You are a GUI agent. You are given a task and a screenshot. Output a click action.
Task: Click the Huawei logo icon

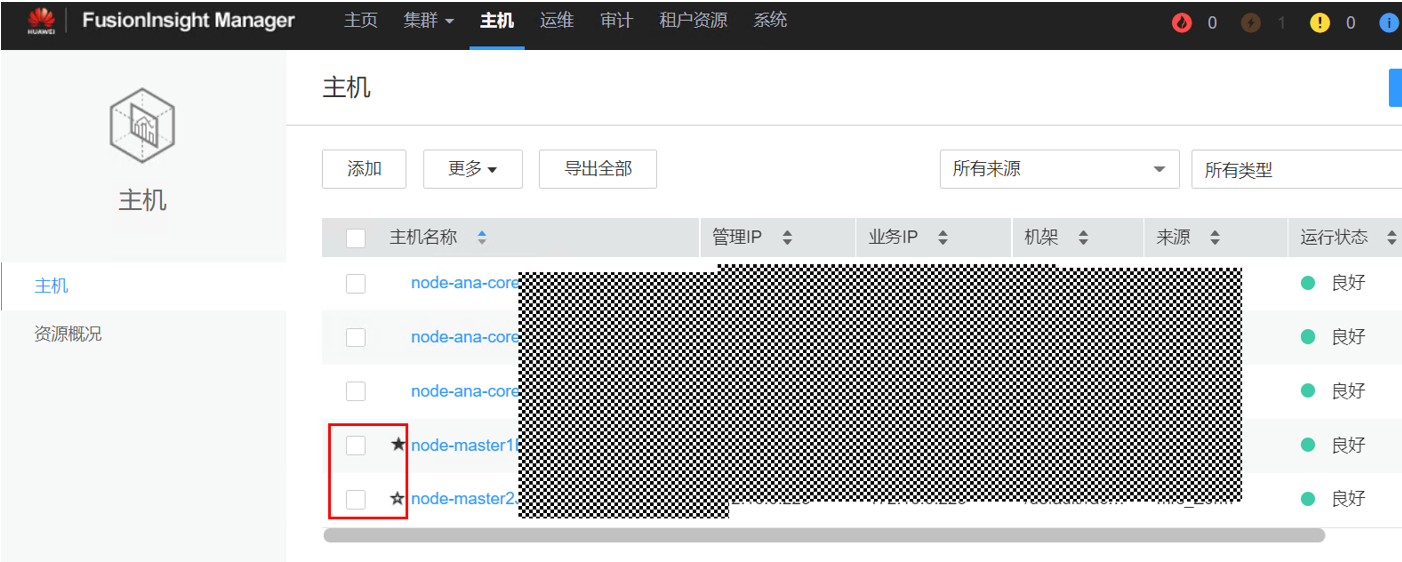41,22
